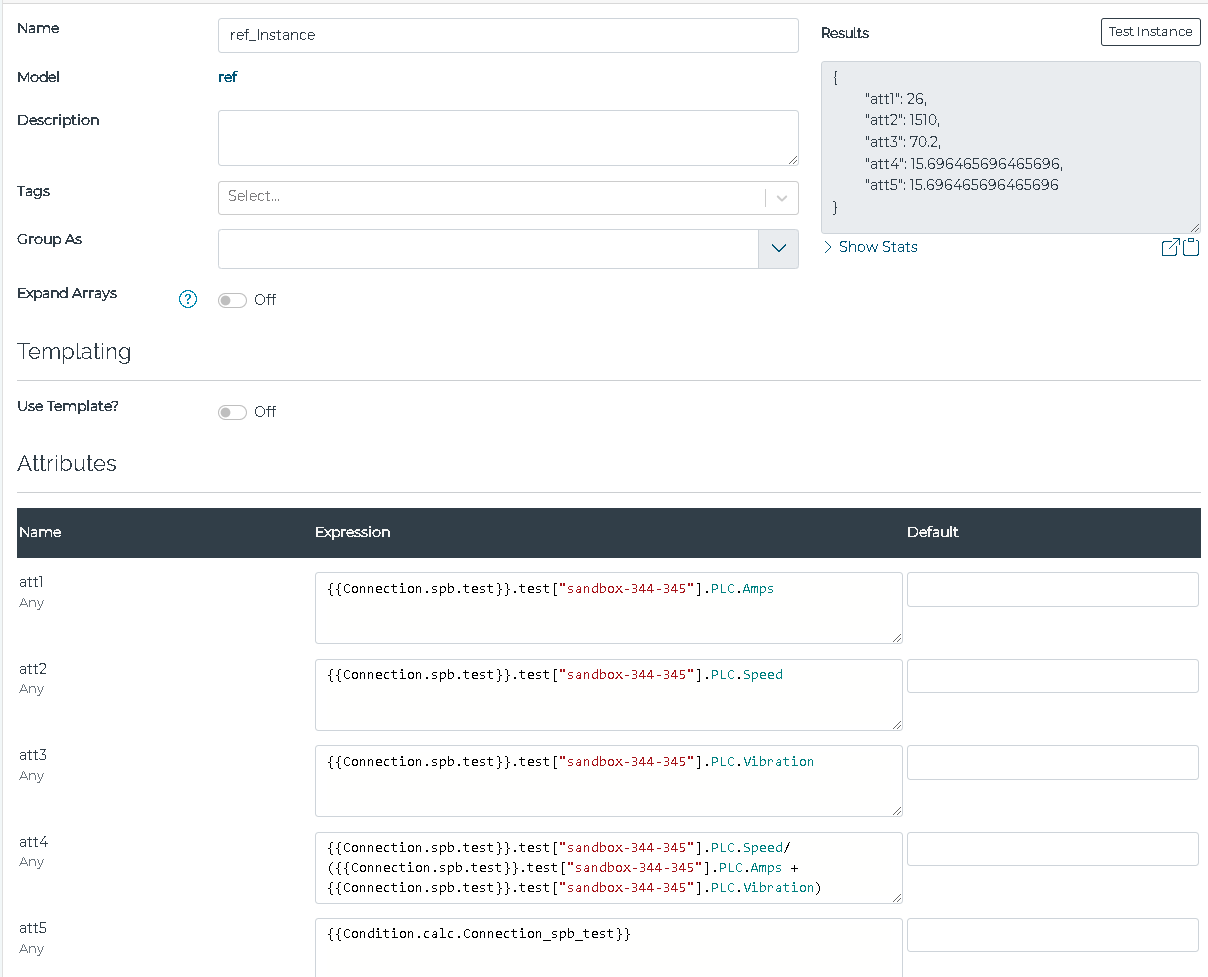Edit the att1 Amps expression box
Image resolution: width=1208 pixels, height=977 pixels.
608,608
